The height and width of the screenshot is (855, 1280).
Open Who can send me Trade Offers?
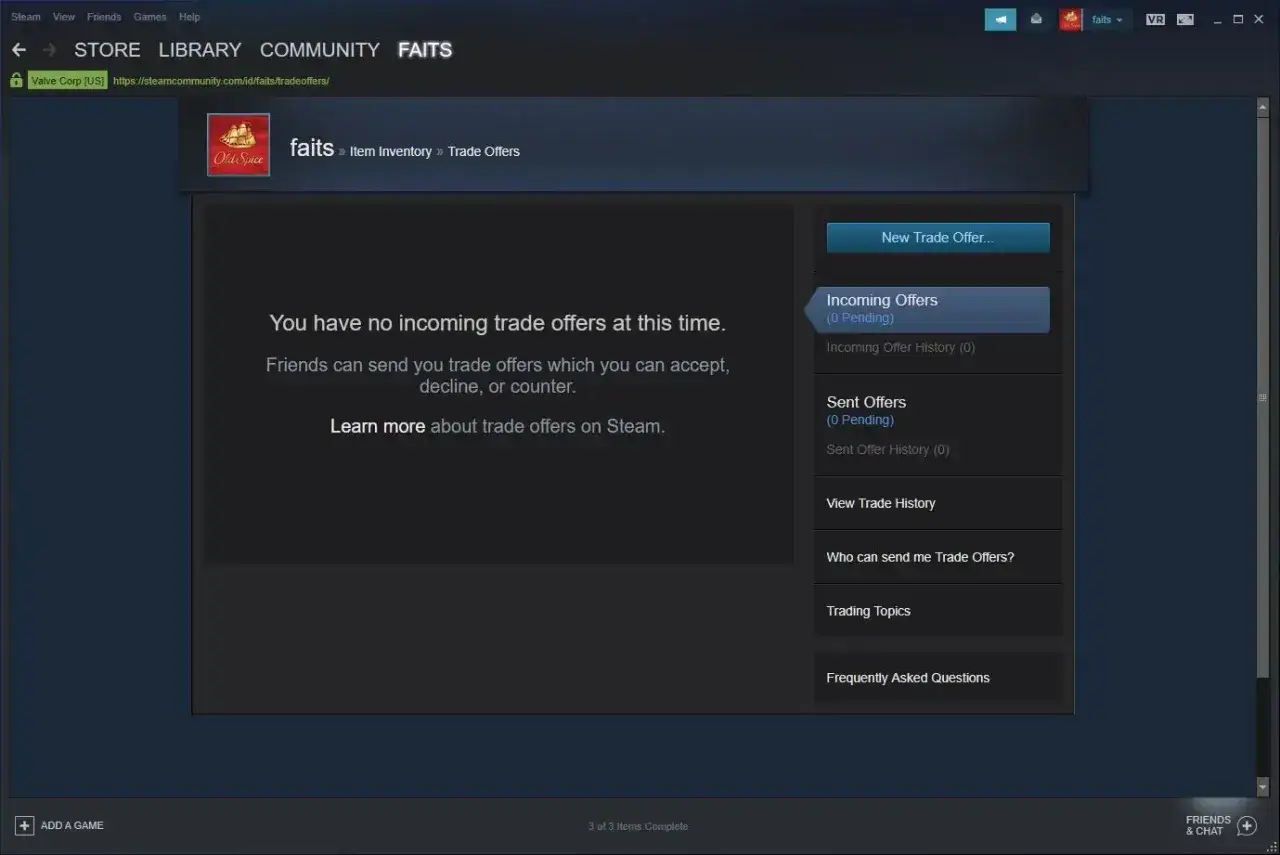920,558
